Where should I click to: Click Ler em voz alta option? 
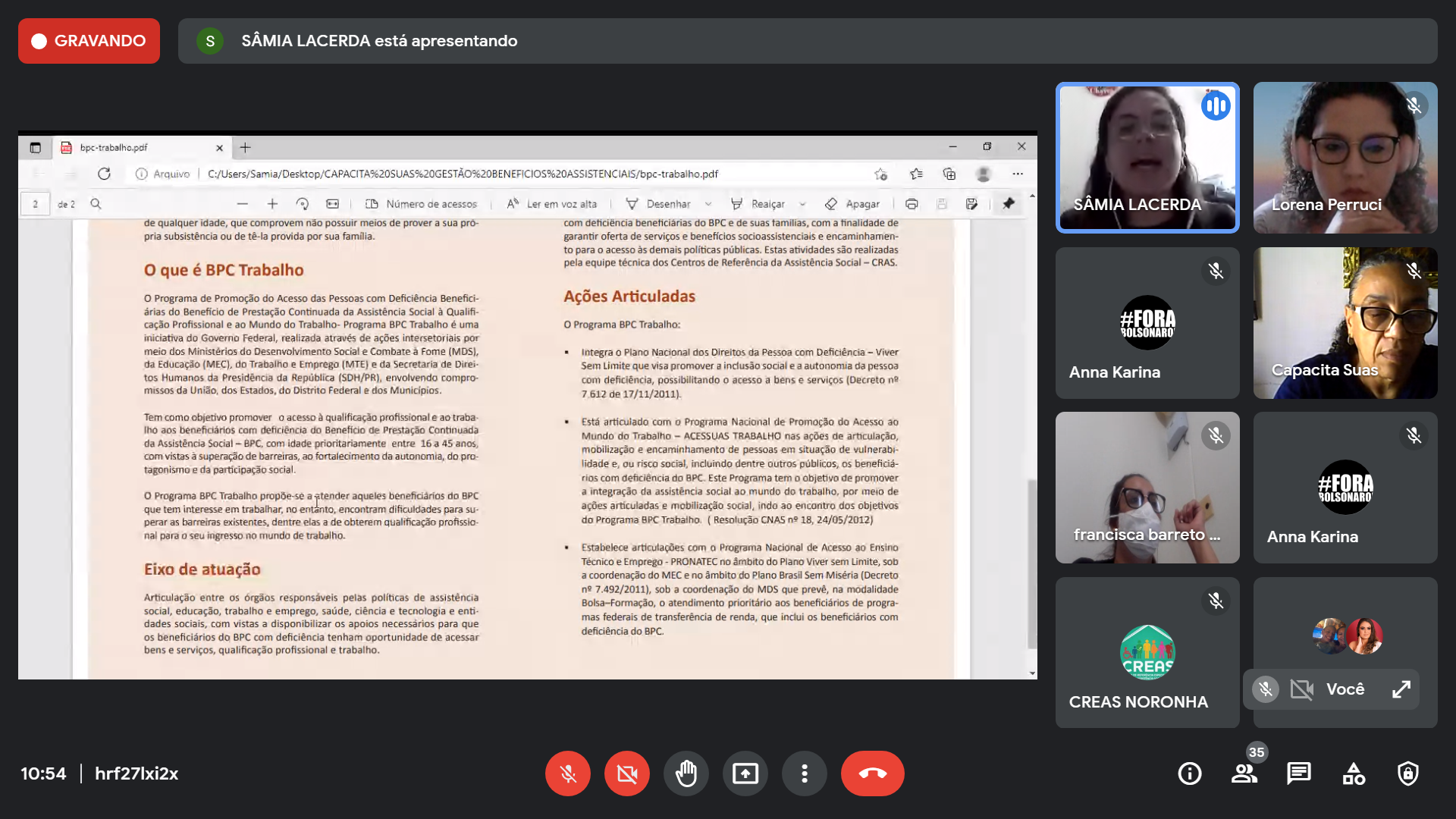click(552, 204)
